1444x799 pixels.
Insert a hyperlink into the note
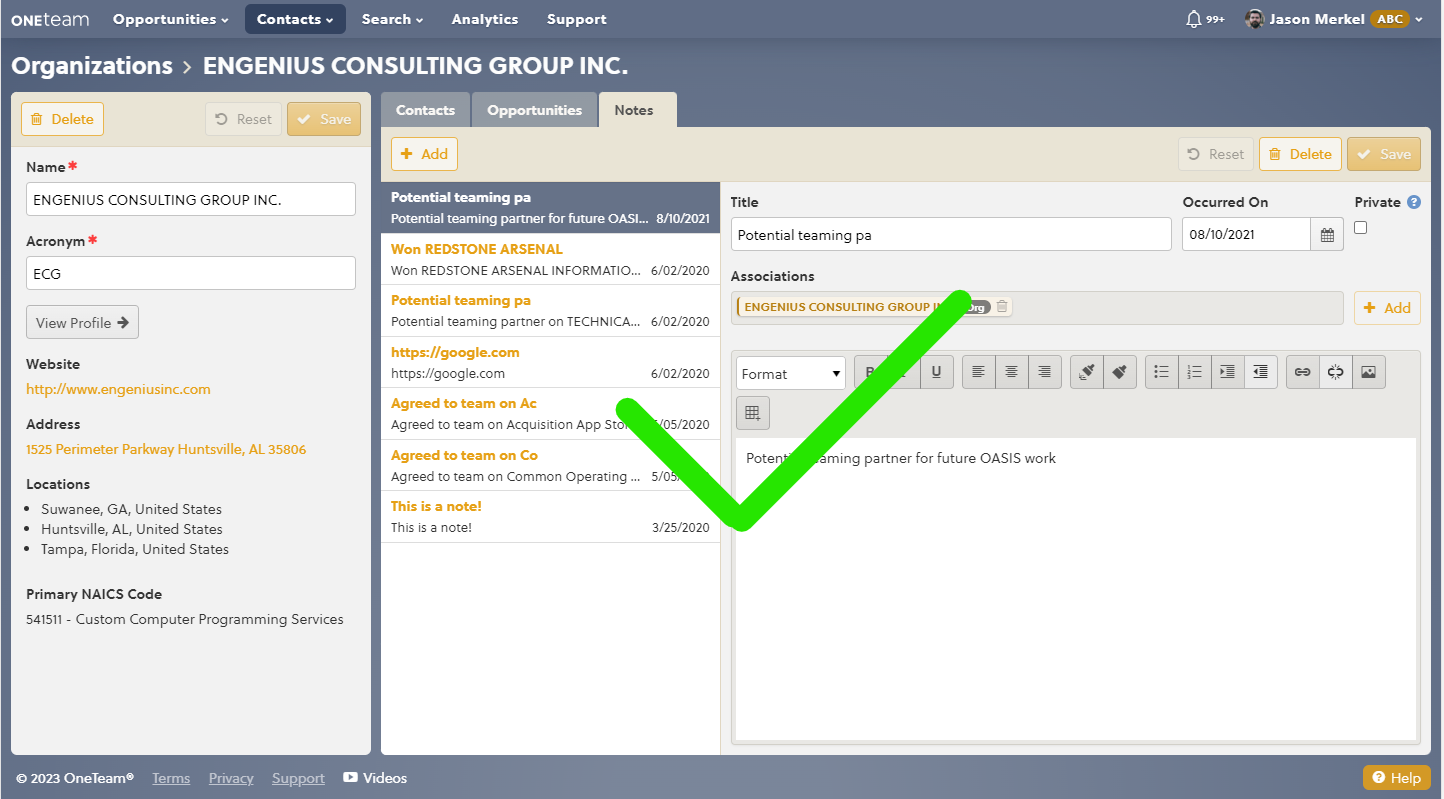tap(1302, 371)
